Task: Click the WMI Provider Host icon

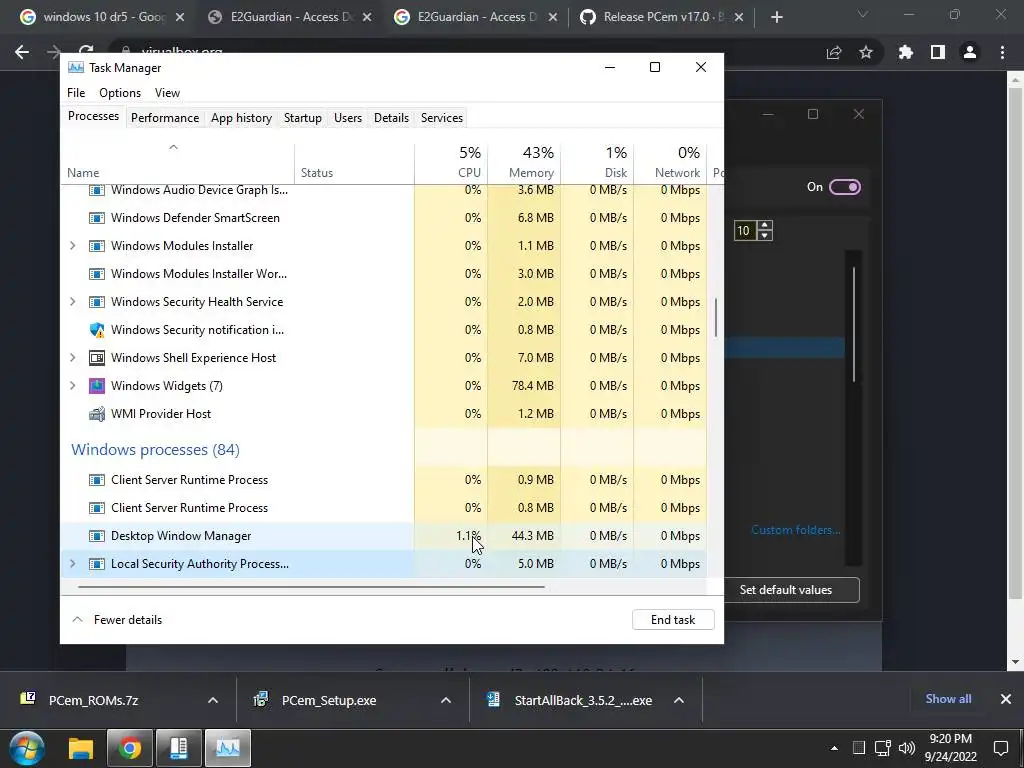Action: (97, 414)
